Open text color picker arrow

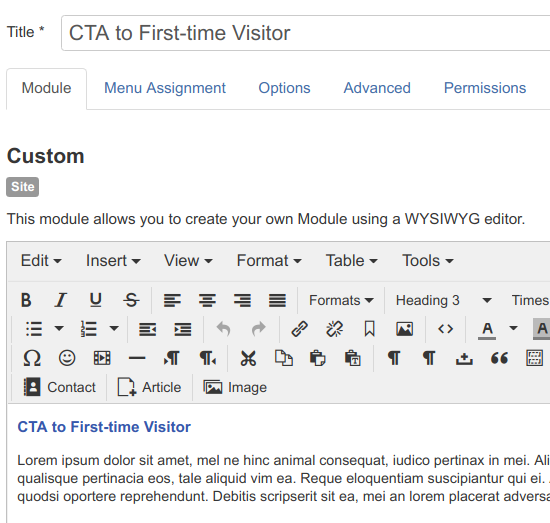click(x=513, y=329)
